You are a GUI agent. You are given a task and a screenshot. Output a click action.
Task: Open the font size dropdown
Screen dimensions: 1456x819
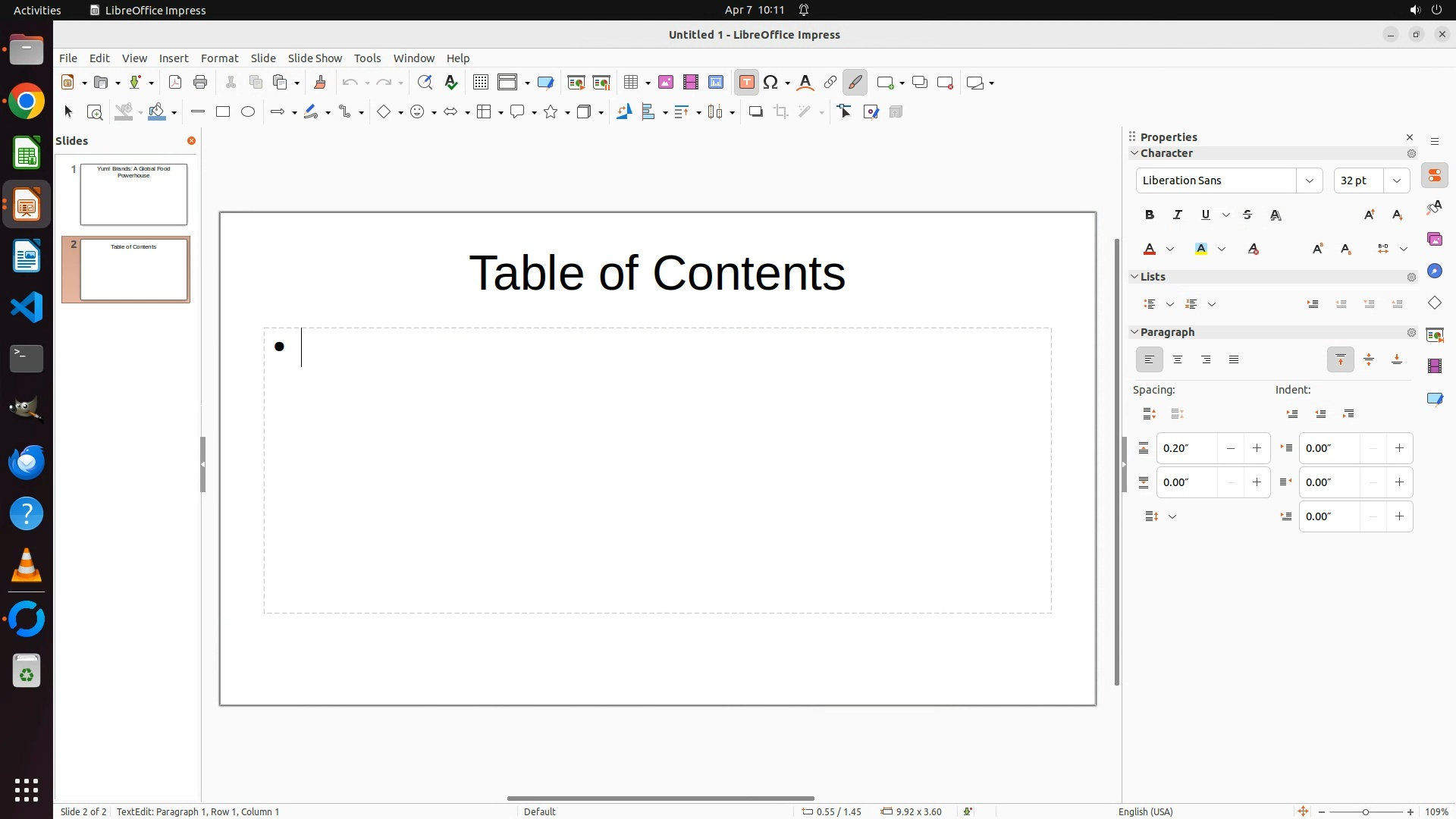(x=1397, y=180)
